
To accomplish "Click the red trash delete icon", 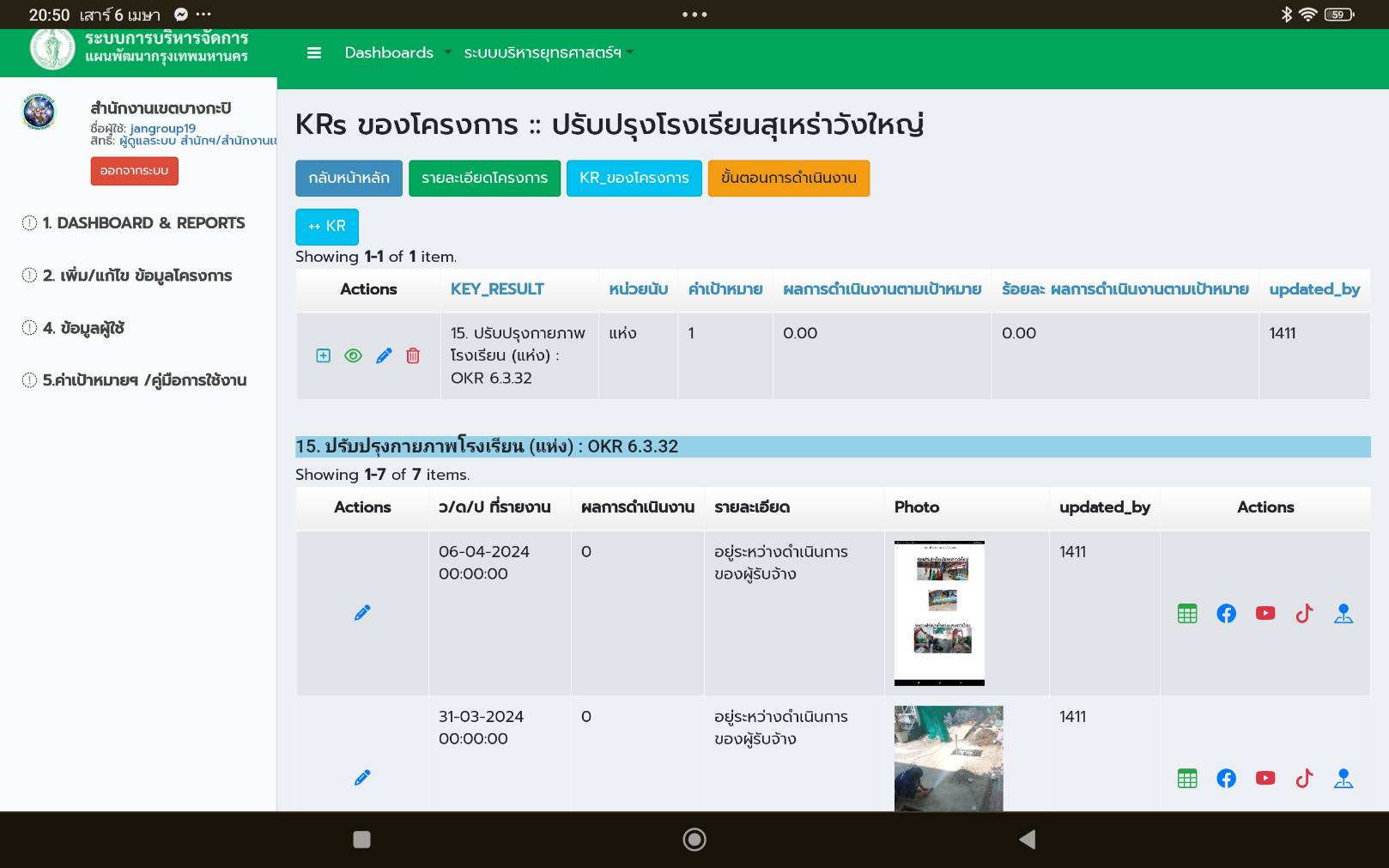I will coord(413,355).
